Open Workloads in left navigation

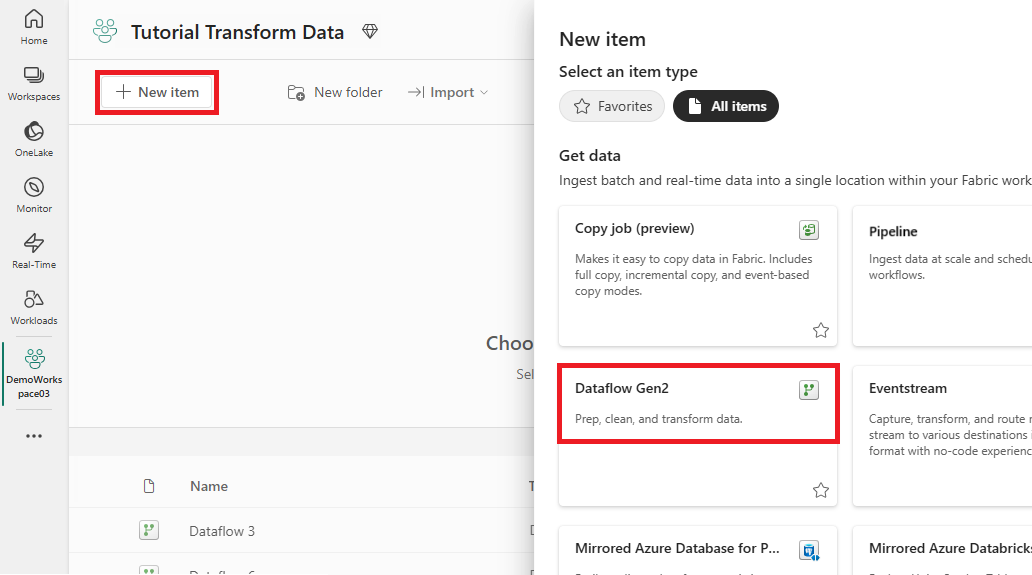point(34,307)
